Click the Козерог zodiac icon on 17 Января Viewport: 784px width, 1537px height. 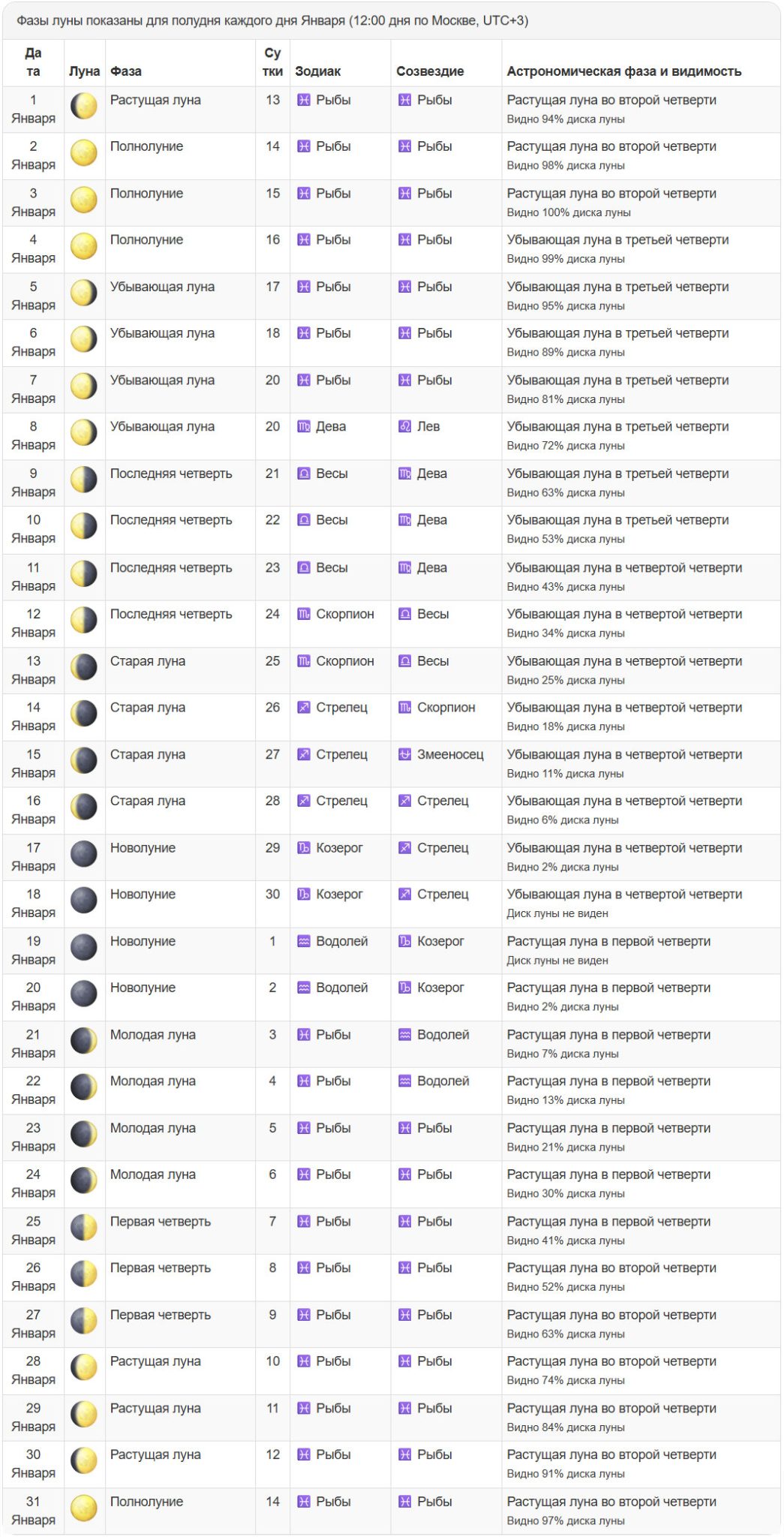[304, 848]
